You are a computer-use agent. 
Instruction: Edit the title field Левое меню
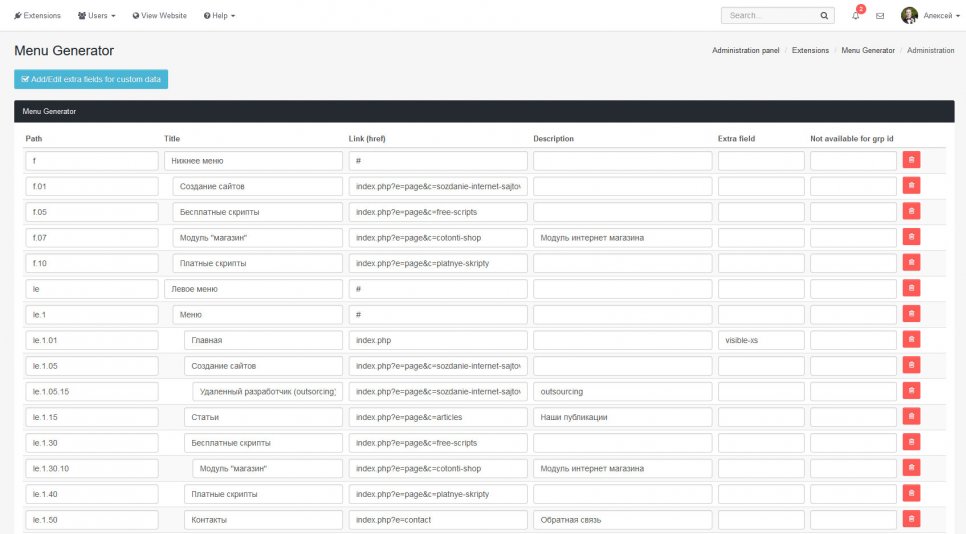tap(253, 289)
